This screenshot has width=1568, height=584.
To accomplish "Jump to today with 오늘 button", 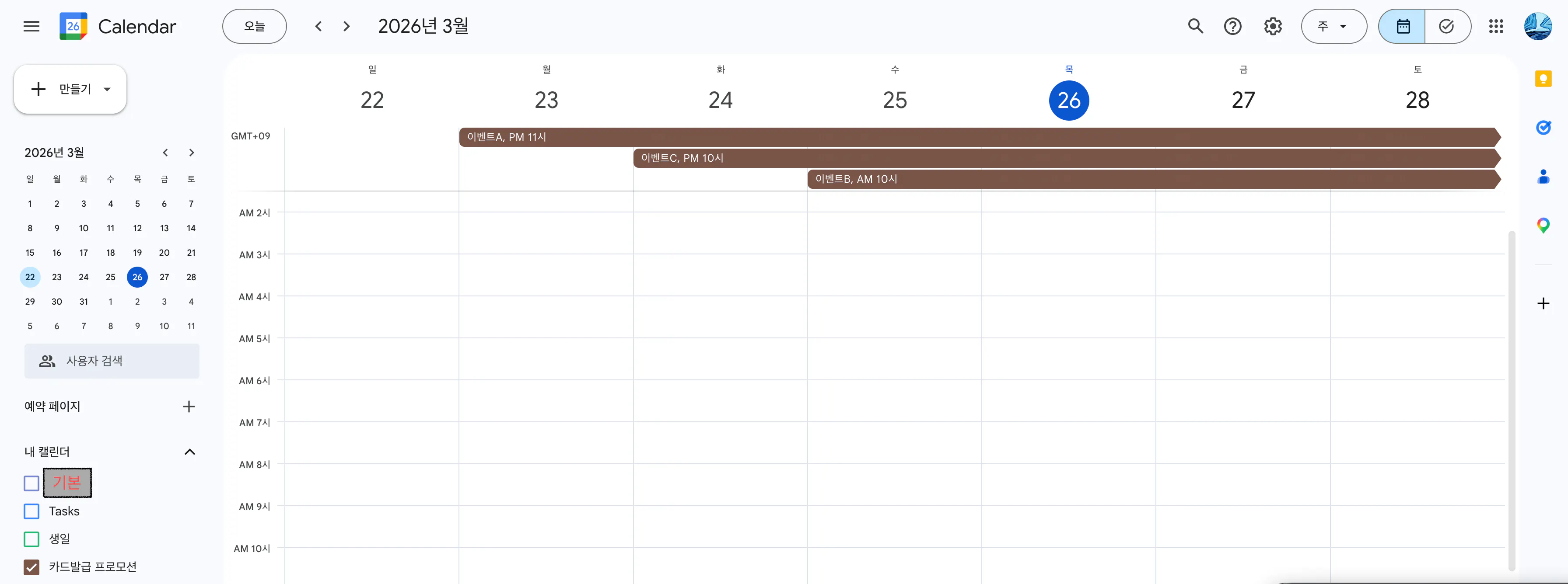I will 255,26.
